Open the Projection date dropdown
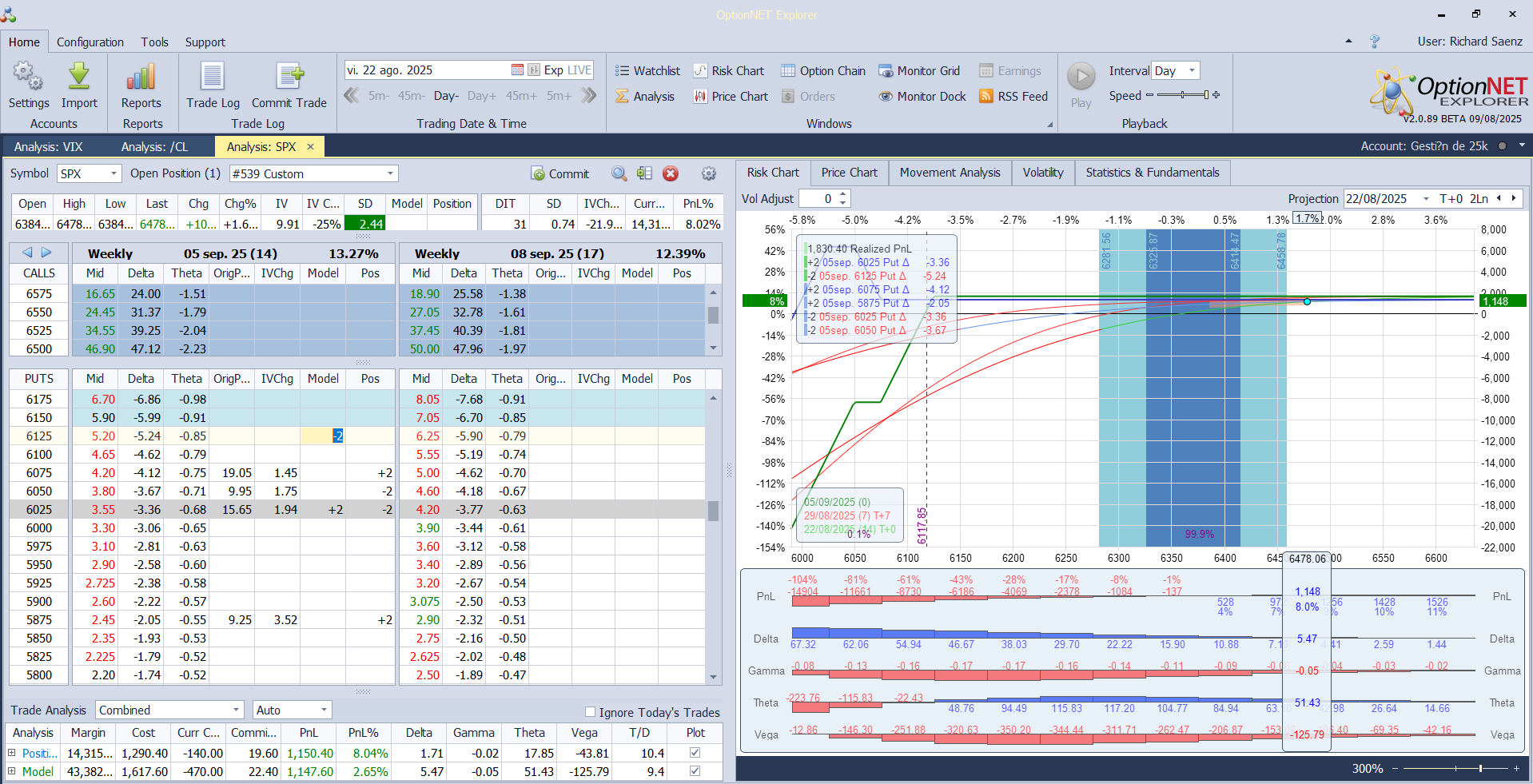This screenshot has width=1533, height=784. pos(1425,198)
